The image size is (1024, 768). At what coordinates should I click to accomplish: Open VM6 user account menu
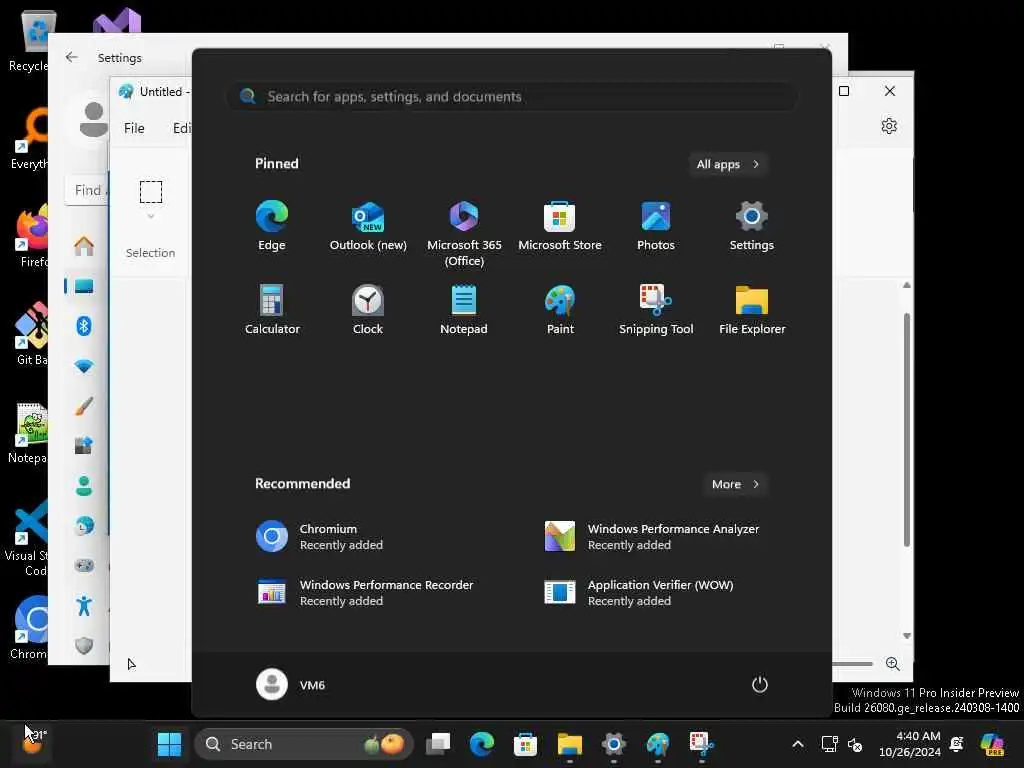(x=291, y=684)
